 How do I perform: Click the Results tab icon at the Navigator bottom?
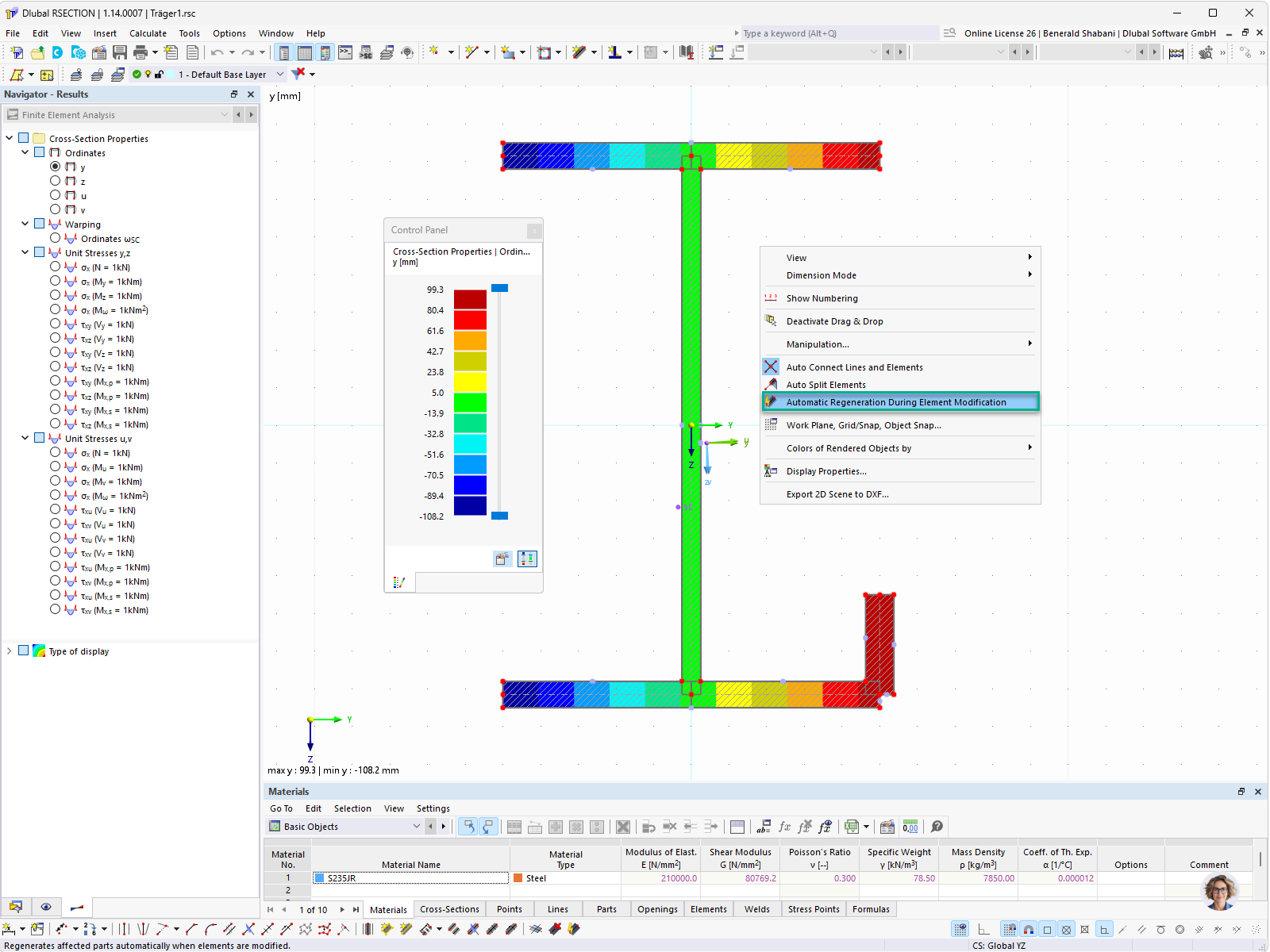pyautogui.click(x=77, y=907)
